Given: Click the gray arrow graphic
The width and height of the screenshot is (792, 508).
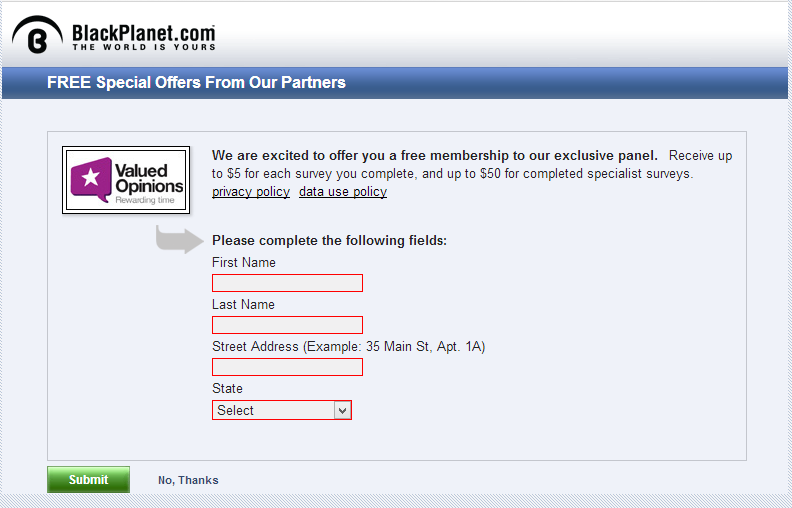Looking at the screenshot, I should 180,239.
